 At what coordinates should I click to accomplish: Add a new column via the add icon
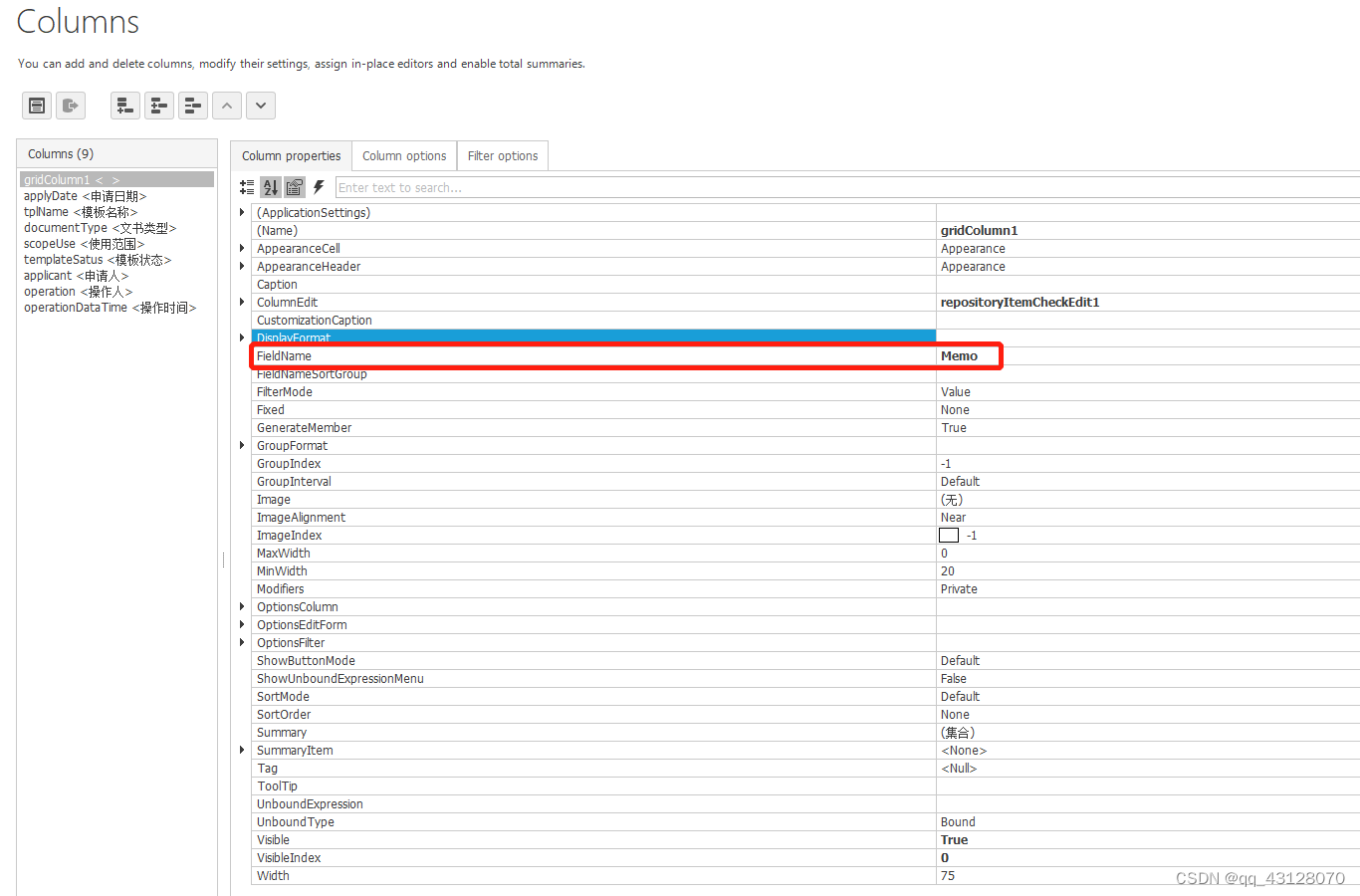pos(124,105)
